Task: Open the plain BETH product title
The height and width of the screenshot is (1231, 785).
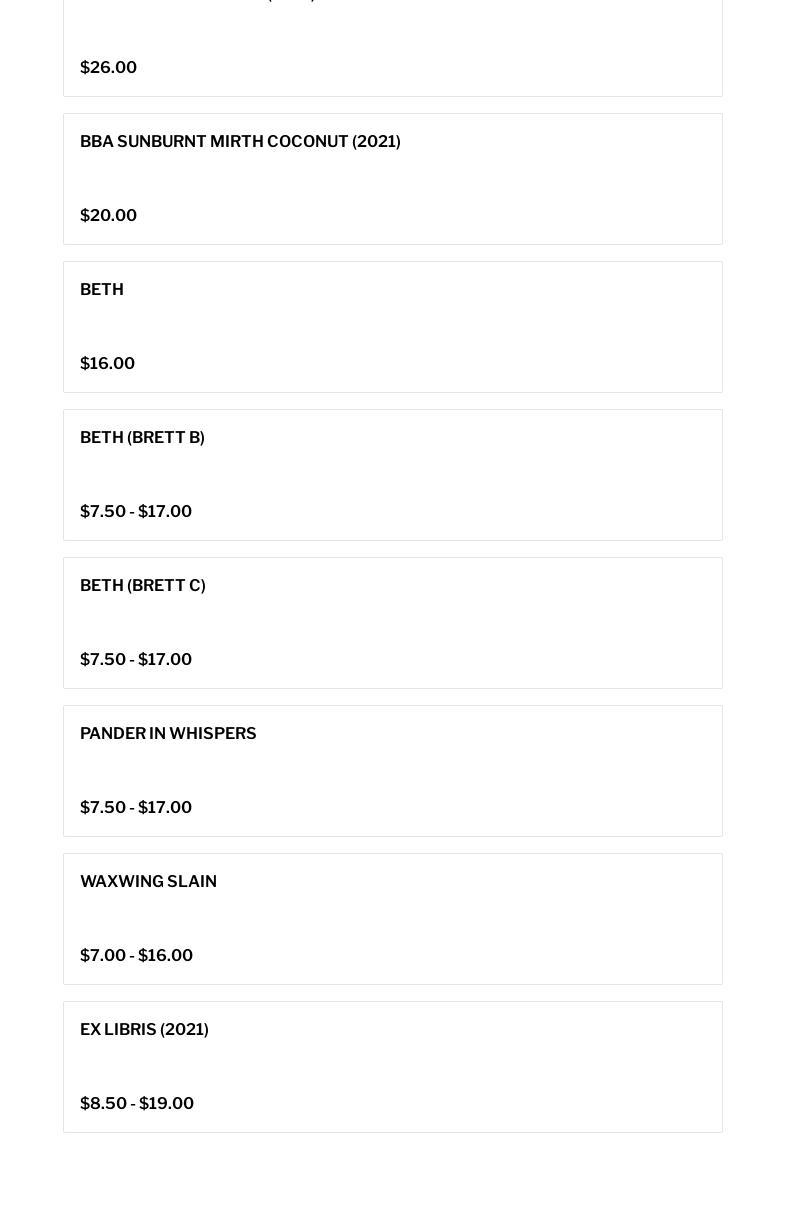Action: (x=102, y=290)
